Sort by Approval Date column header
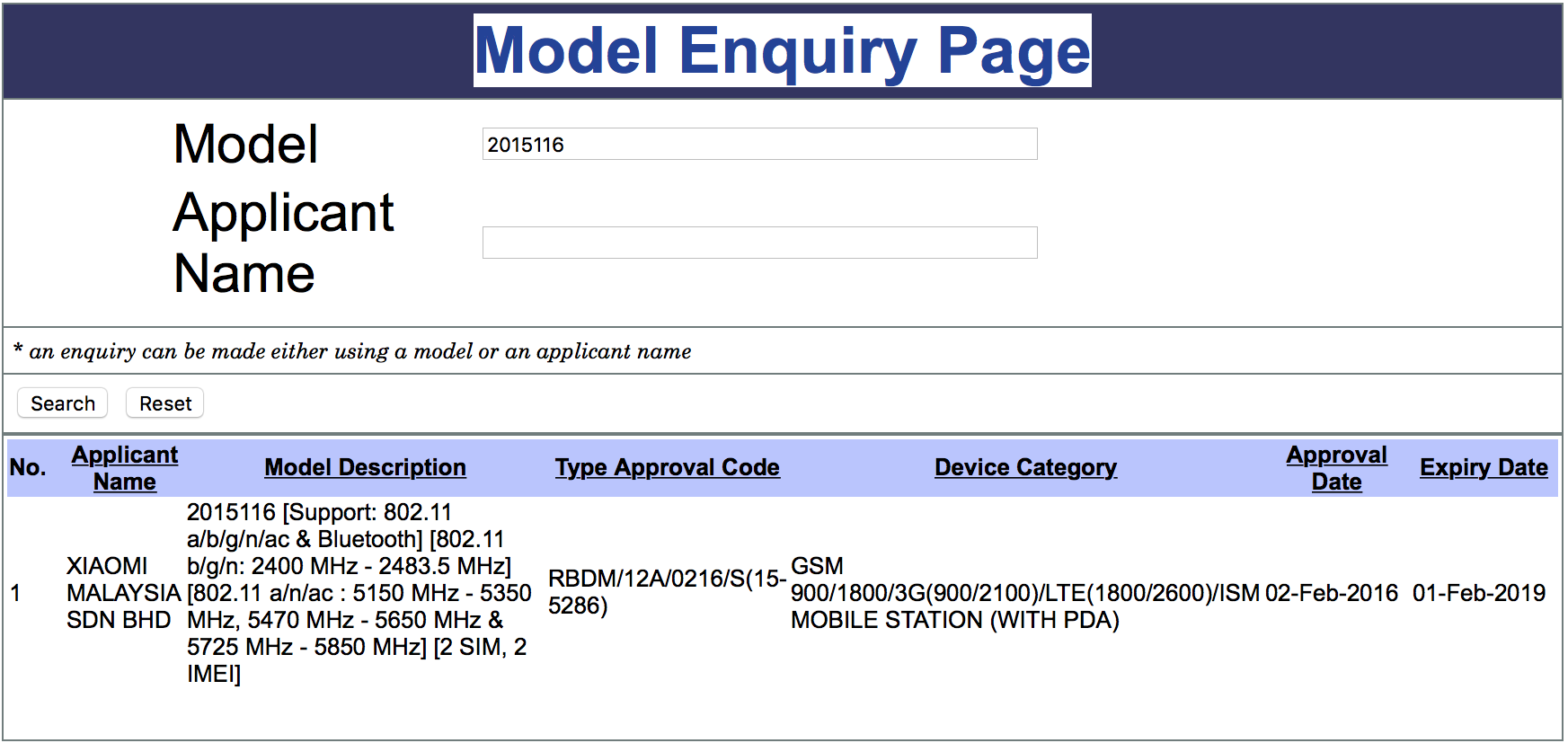 tap(1336, 468)
